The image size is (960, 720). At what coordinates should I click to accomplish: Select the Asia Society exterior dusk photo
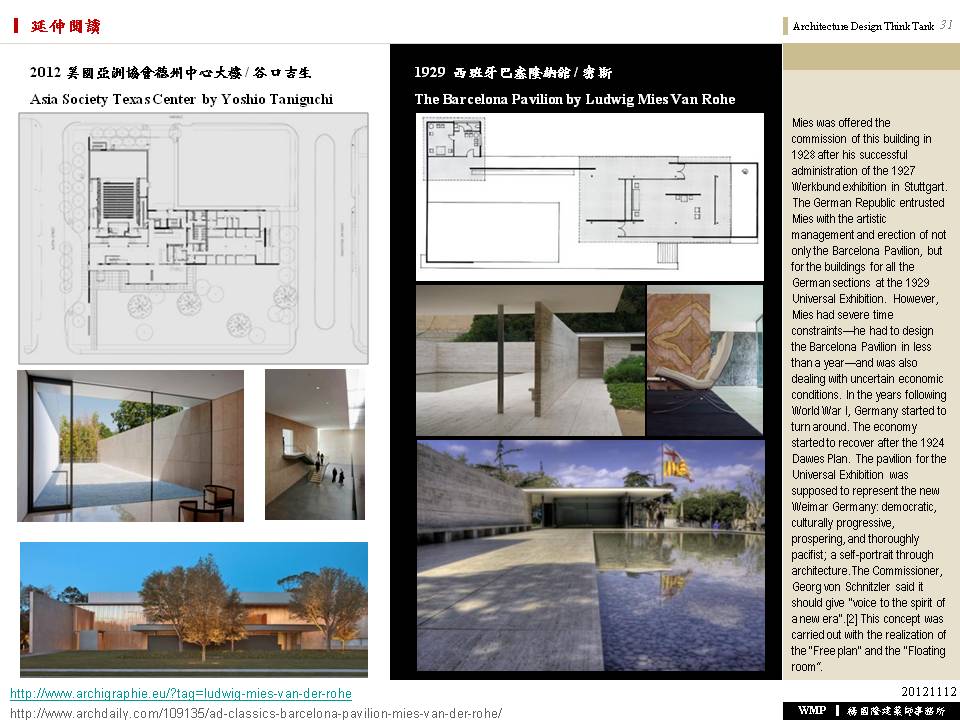click(x=193, y=609)
